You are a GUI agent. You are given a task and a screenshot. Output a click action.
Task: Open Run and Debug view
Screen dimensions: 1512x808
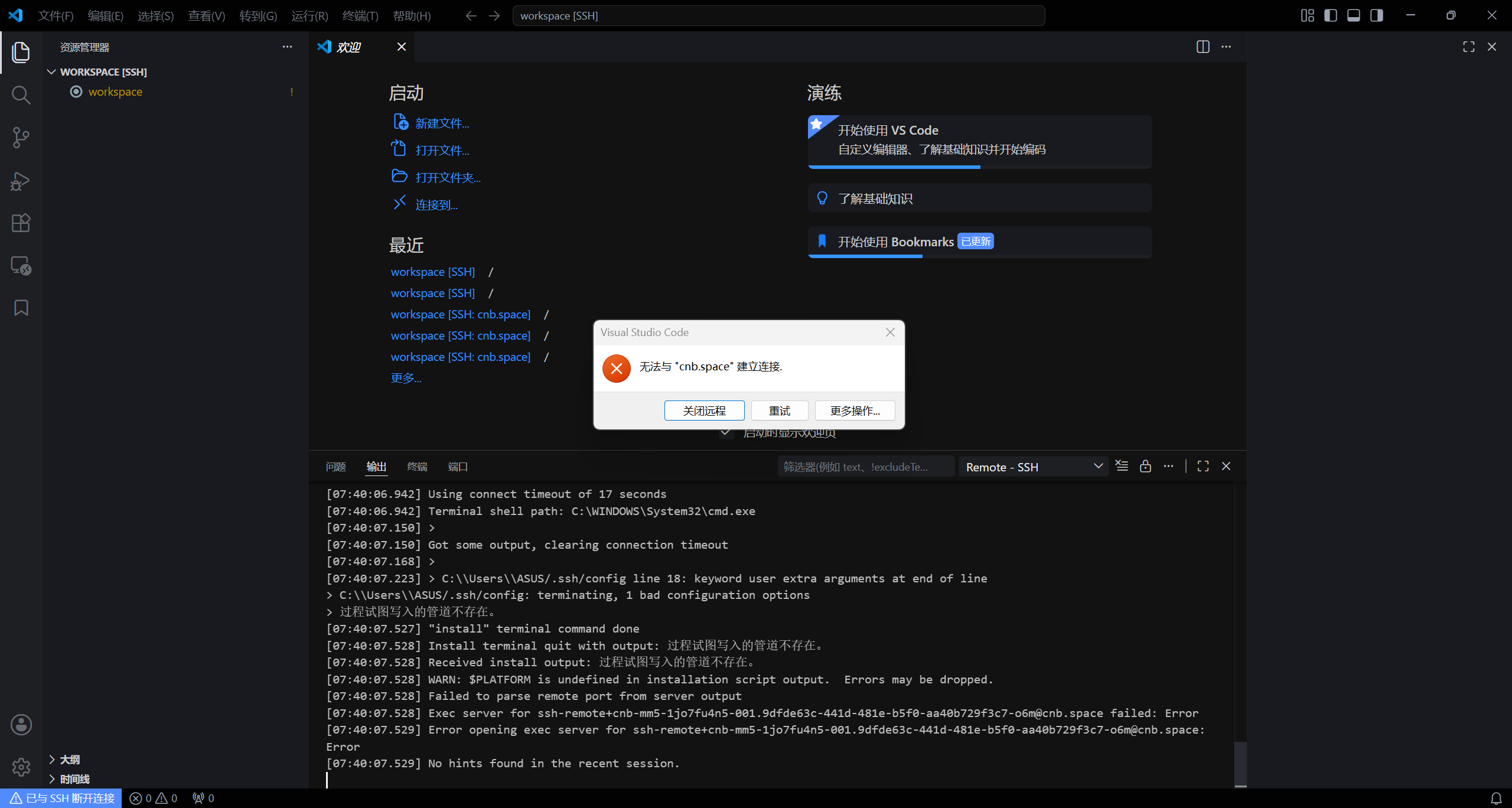(21, 180)
